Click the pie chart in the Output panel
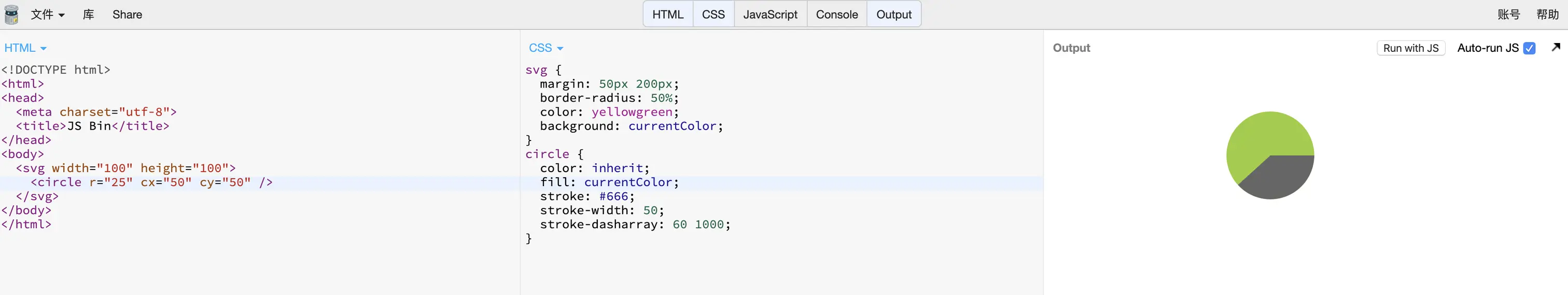This screenshot has height=295, width=1568. coord(1270,155)
